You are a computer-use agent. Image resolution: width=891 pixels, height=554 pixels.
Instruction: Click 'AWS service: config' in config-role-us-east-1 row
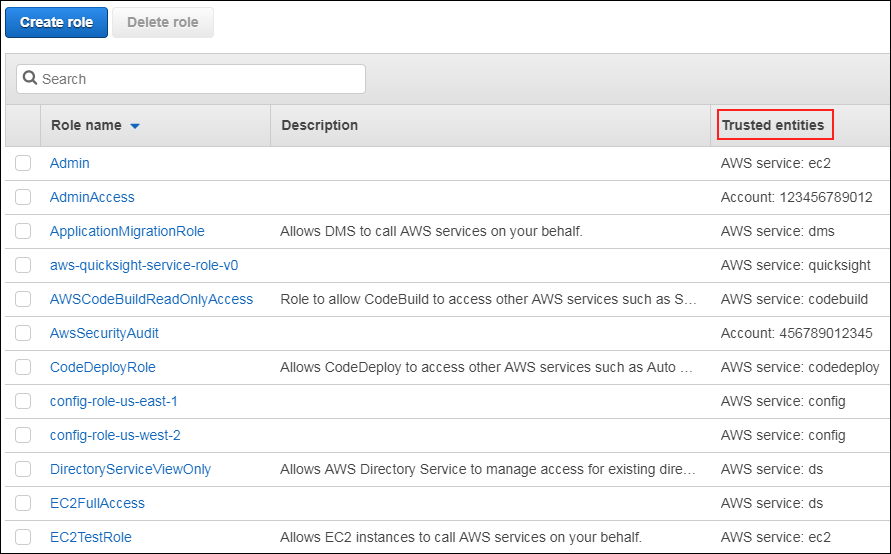pos(783,401)
